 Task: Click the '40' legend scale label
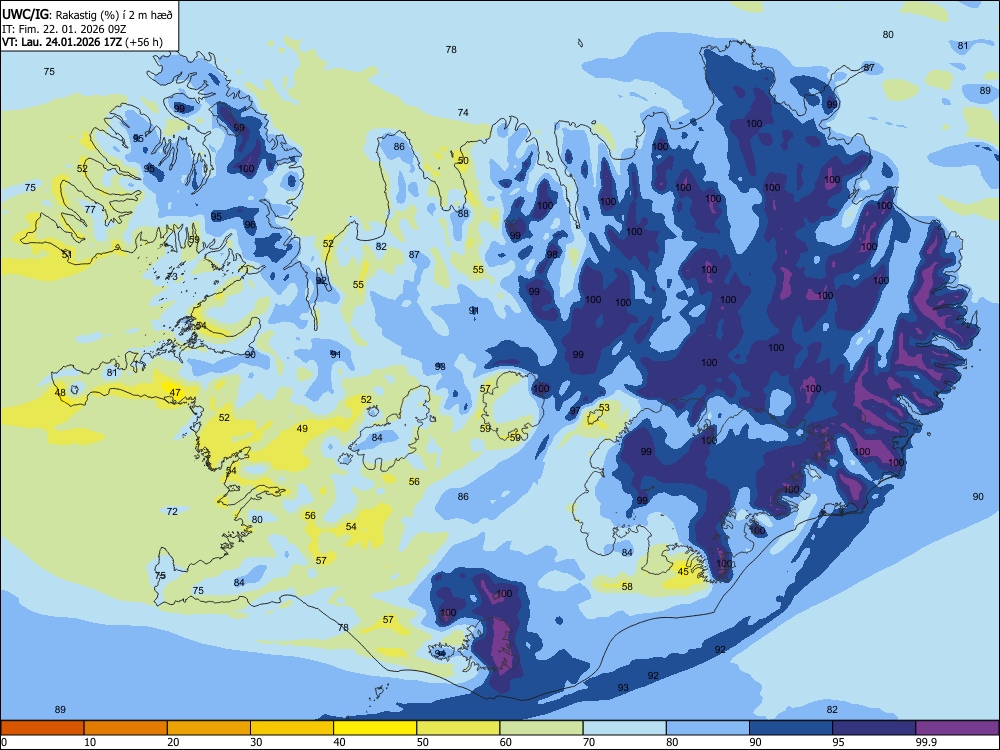click(x=339, y=742)
